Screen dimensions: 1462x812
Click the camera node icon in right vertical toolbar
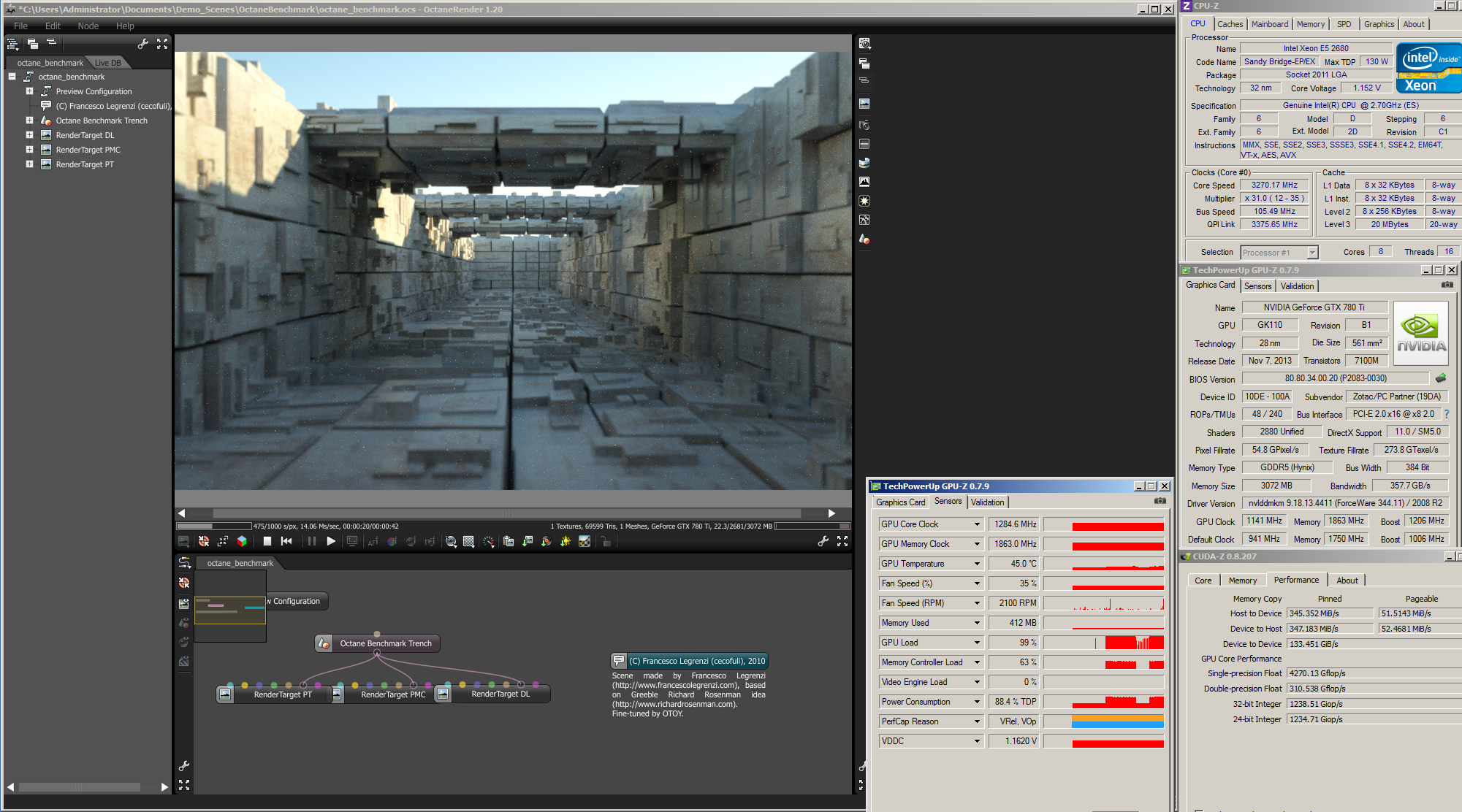(864, 125)
